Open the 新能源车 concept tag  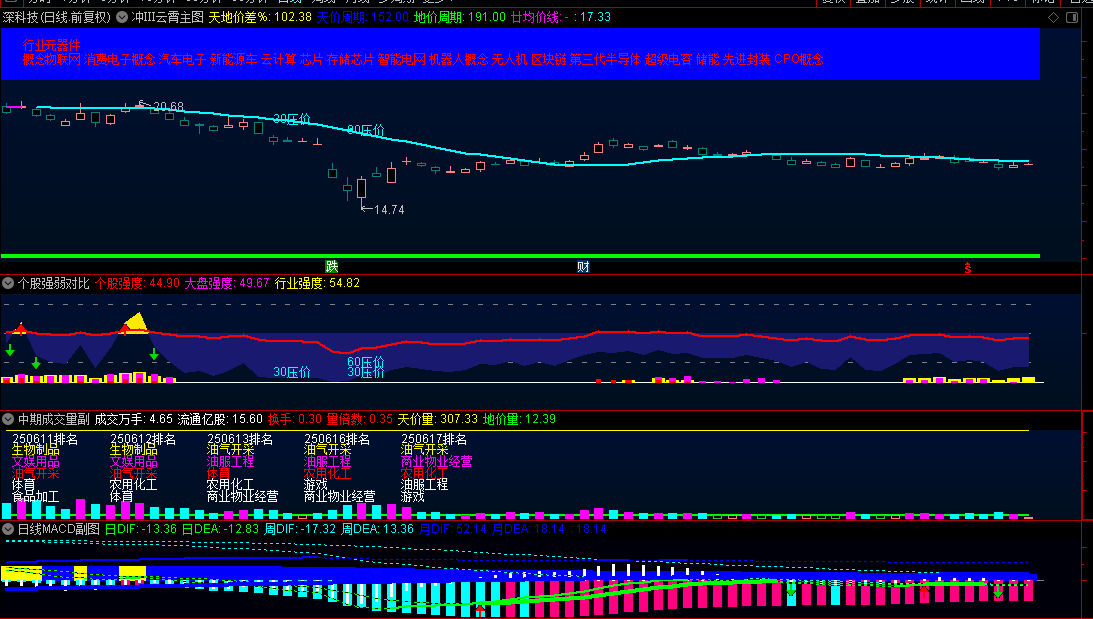234,59
